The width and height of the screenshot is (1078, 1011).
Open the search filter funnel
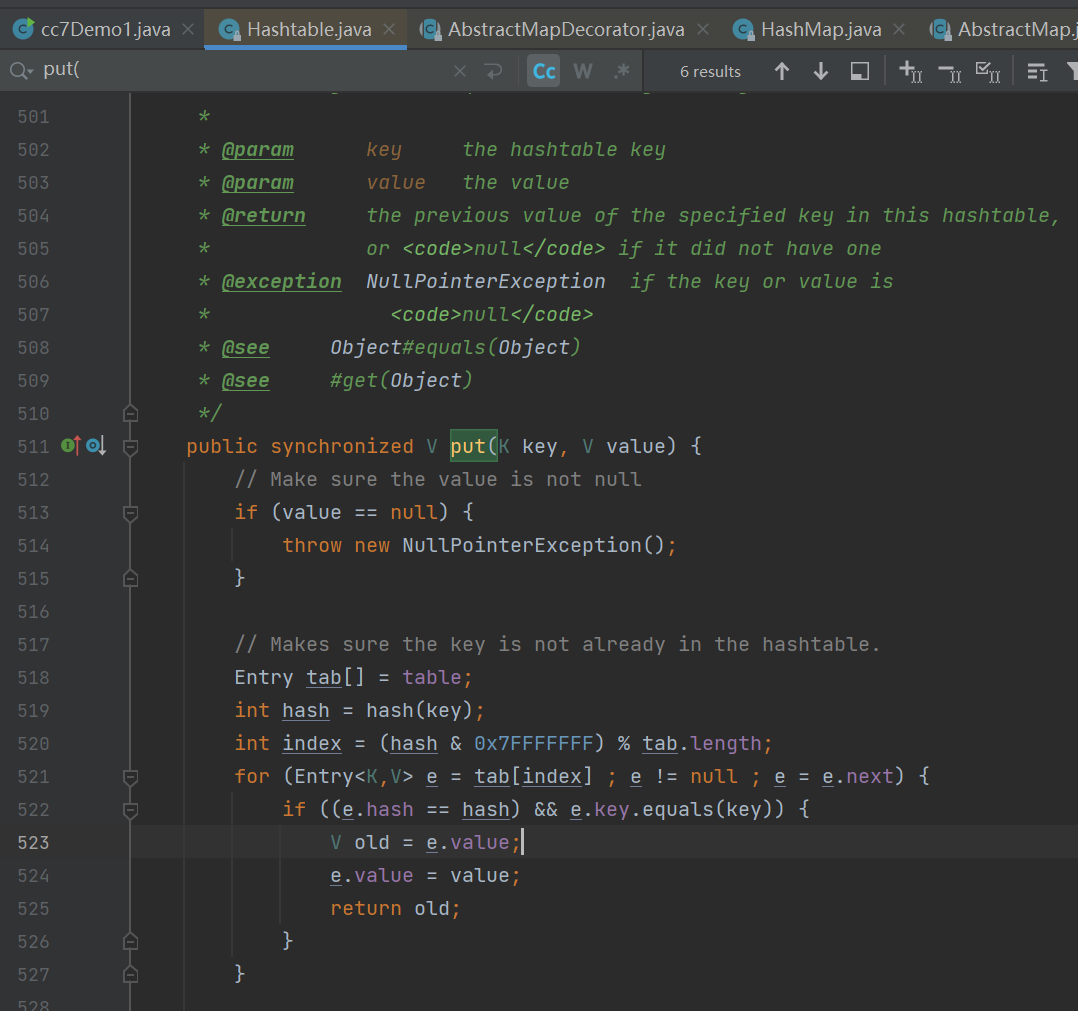[1072, 71]
